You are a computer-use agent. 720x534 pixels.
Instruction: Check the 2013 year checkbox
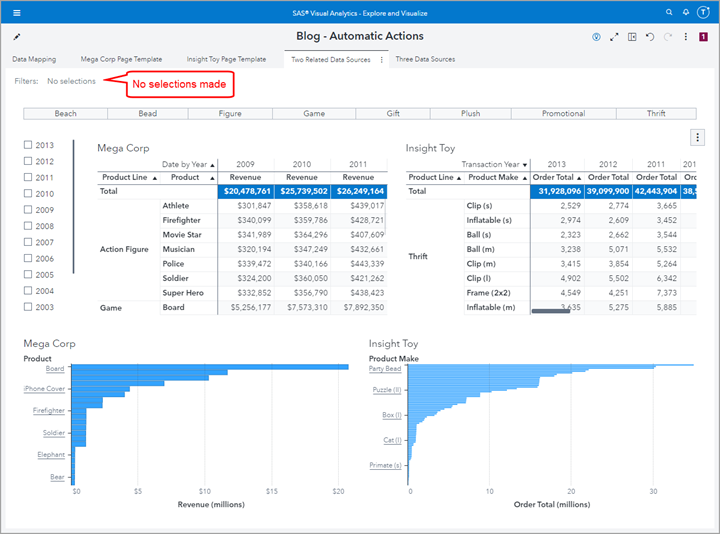point(28,145)
